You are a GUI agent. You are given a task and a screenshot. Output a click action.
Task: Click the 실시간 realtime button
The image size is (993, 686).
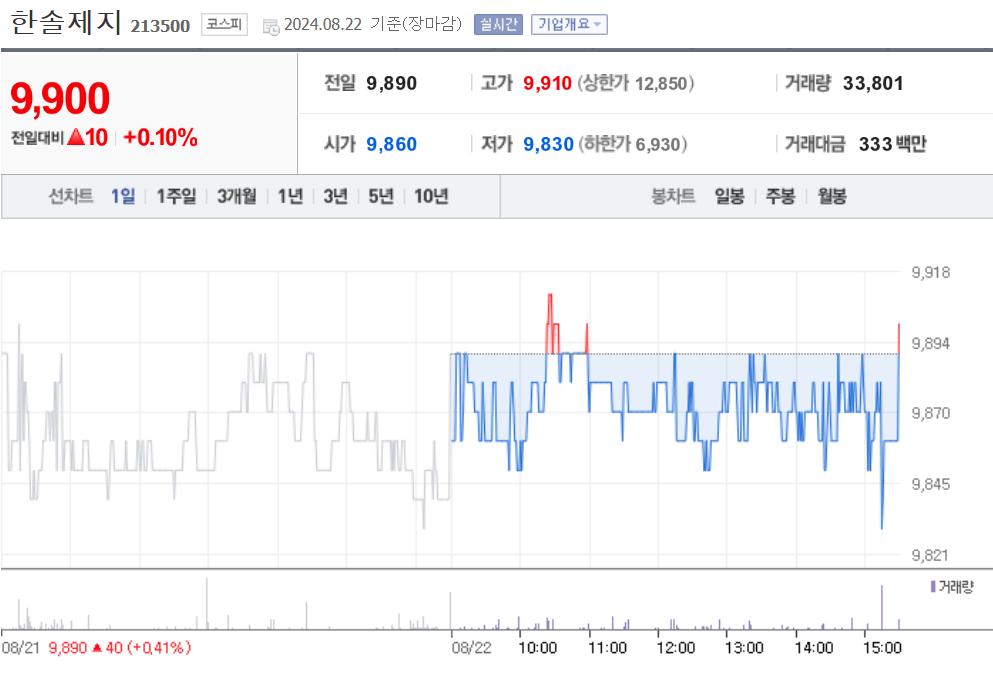pyautogui.click(x=498, y=25)
